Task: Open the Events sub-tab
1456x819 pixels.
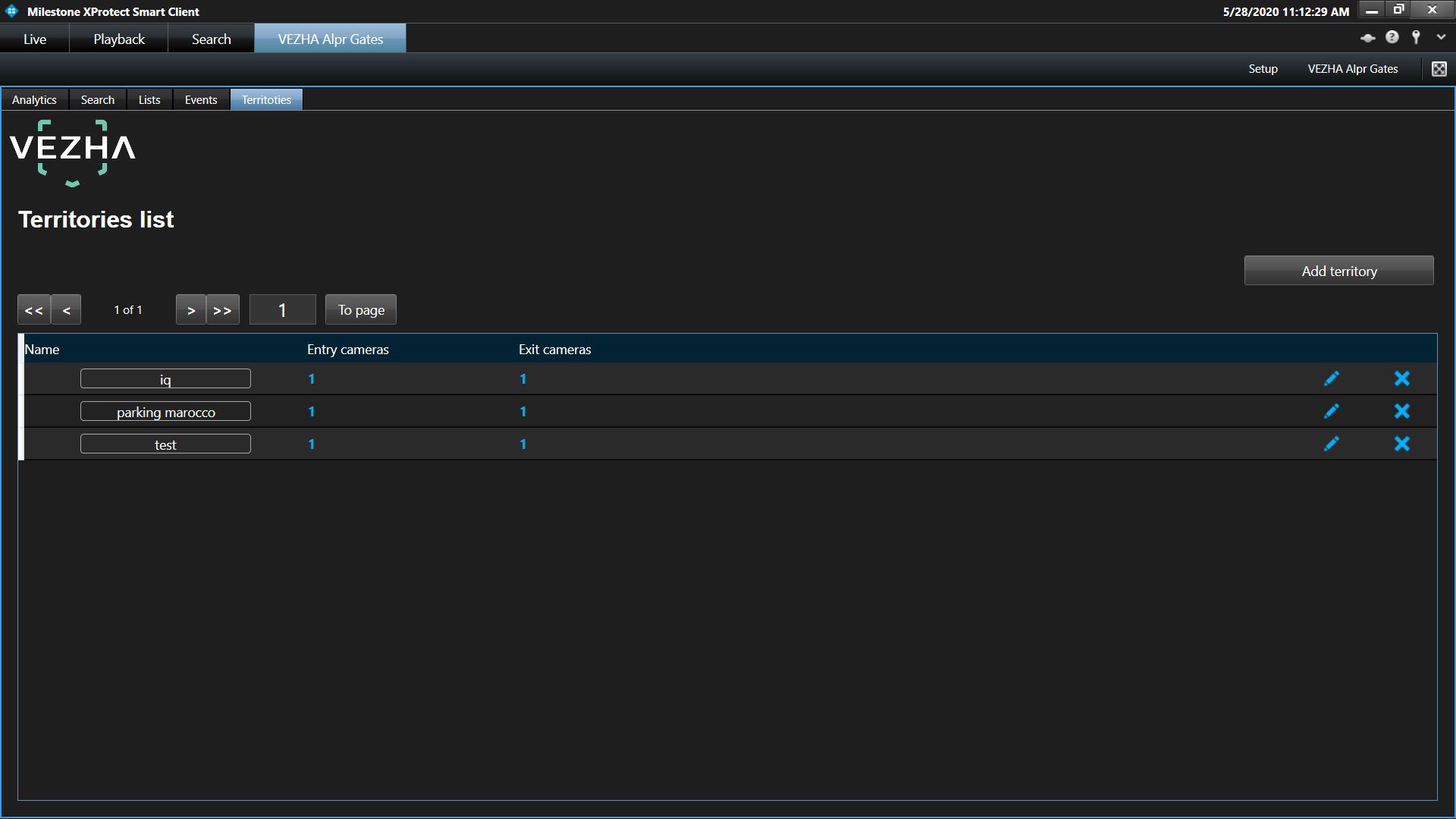Action: (x=201, y=99)
